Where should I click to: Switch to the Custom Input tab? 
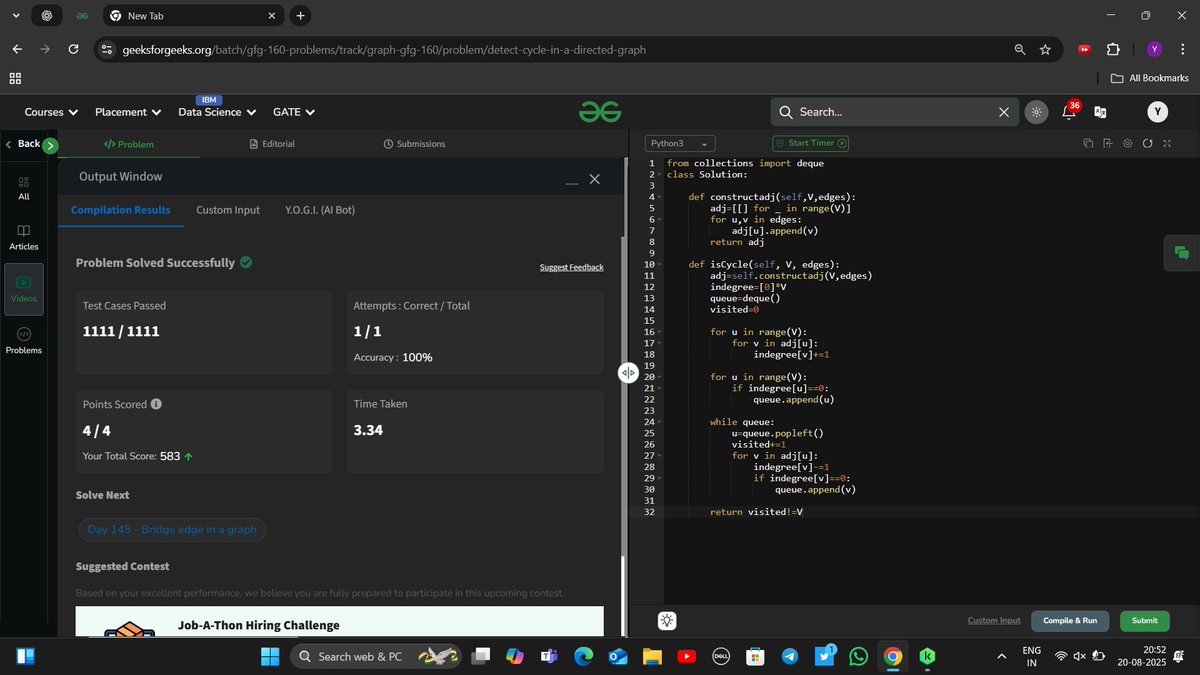228,210
